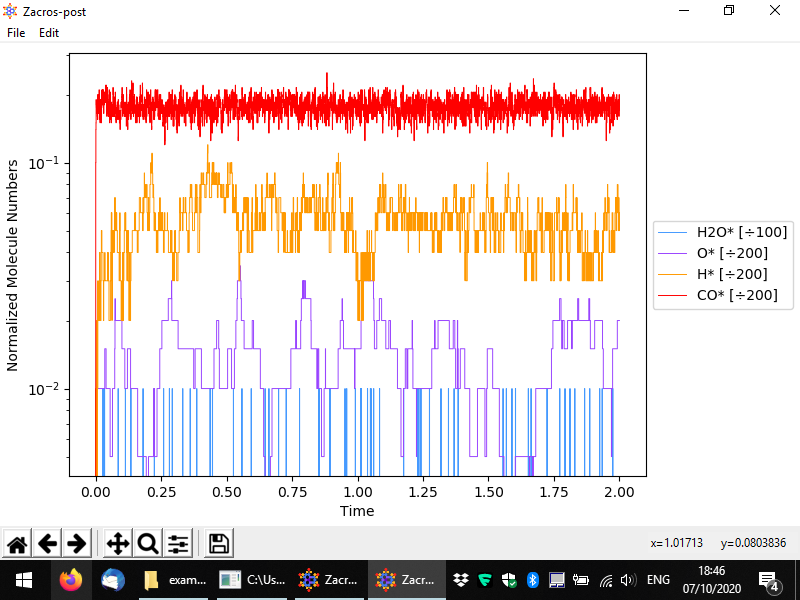Save the figure with floppy icon
Screen dimensions: 800x600
coord(219,544)
